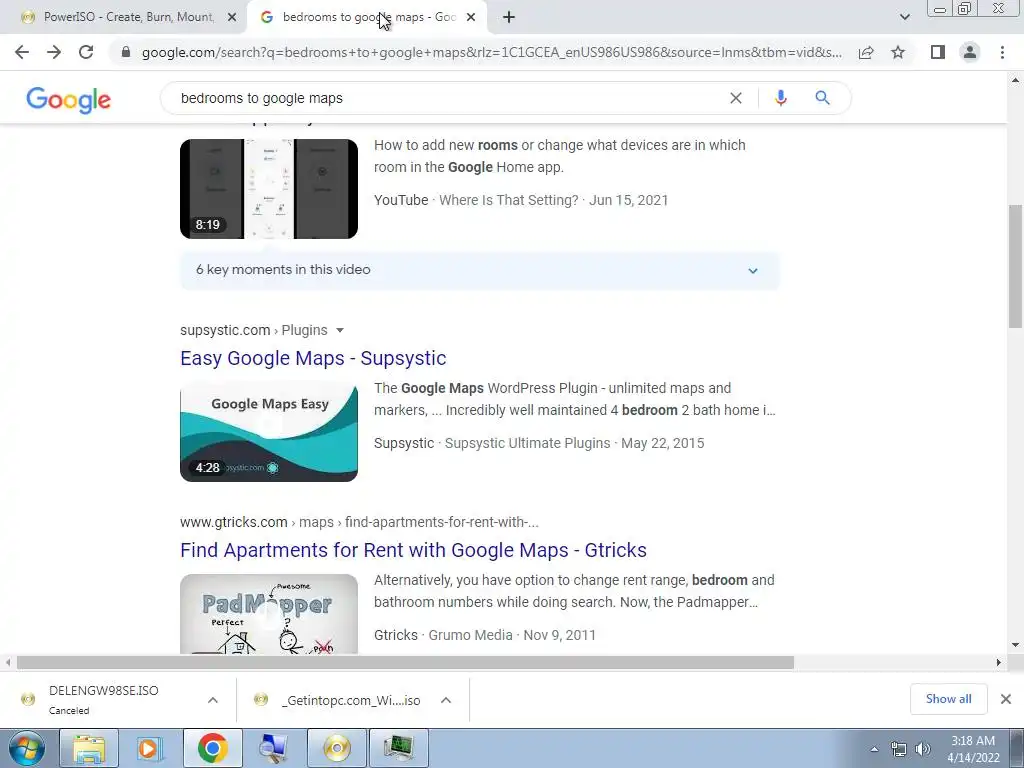
Task: Submit search with magnifier icon
Action: point(822,98)
